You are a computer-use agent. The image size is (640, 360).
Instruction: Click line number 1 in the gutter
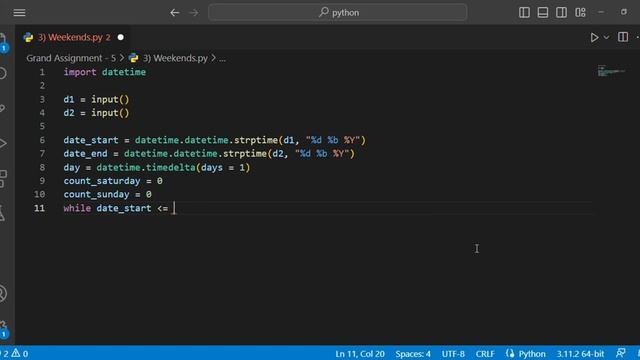(x=42, y=72)
